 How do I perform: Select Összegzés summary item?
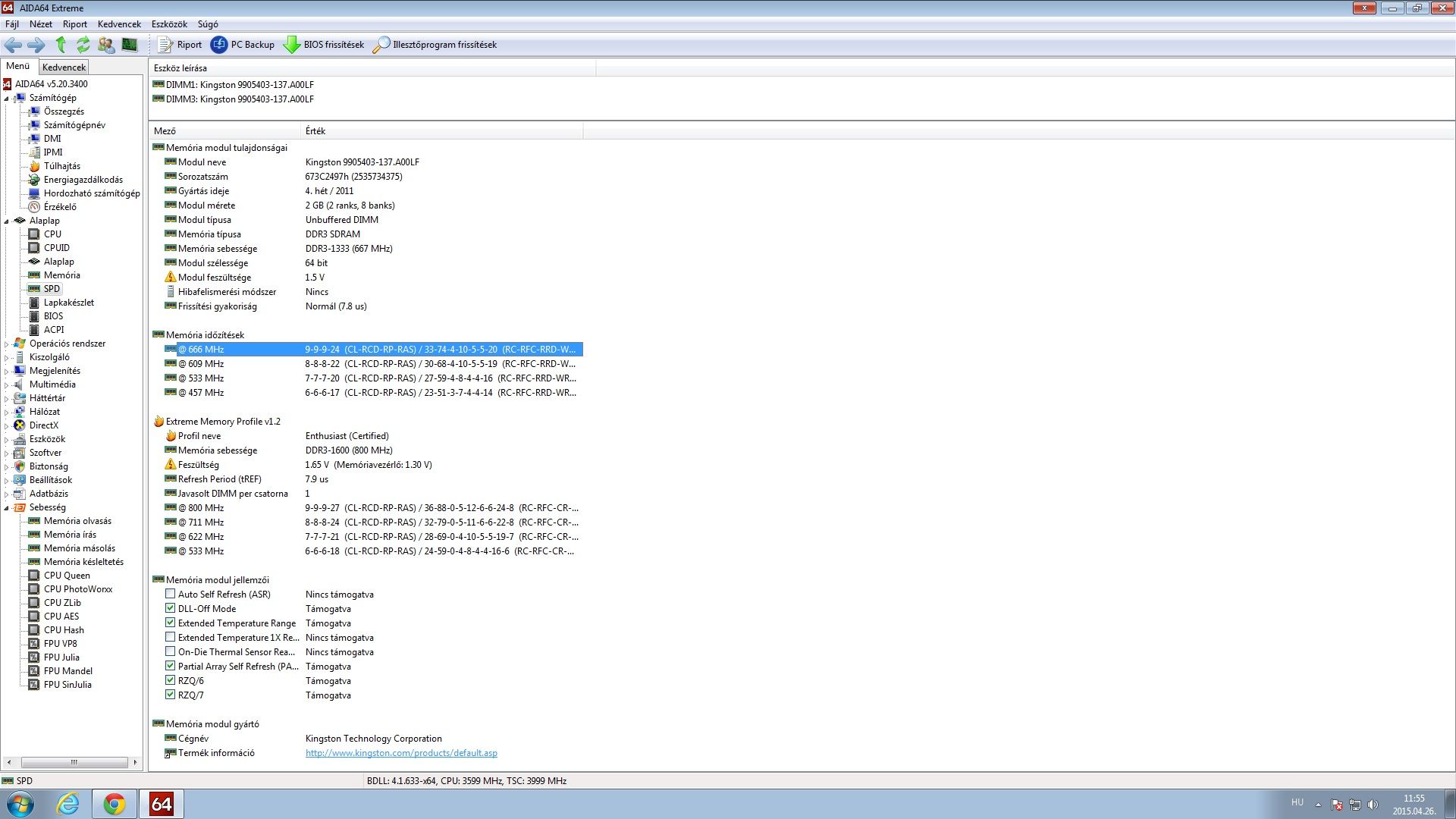coord(64,111)
